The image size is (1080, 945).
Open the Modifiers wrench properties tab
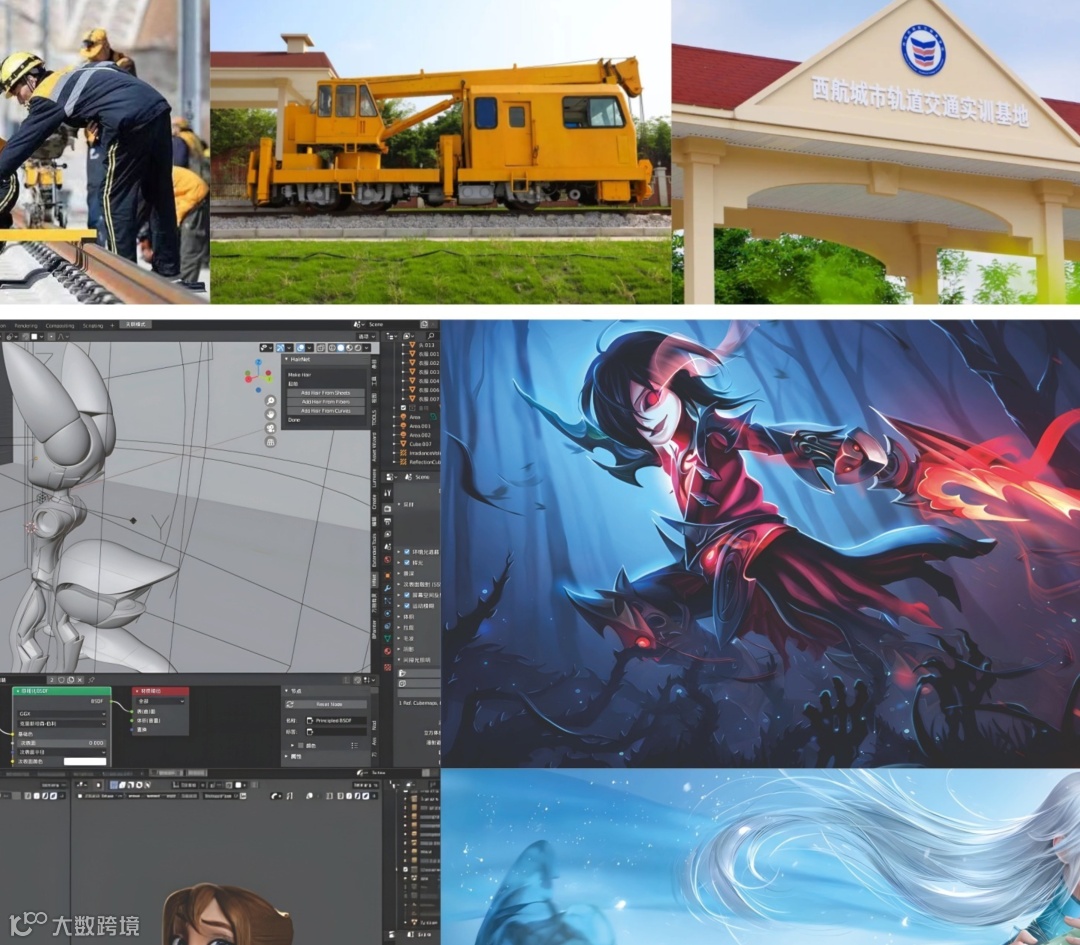click(388, 588)
